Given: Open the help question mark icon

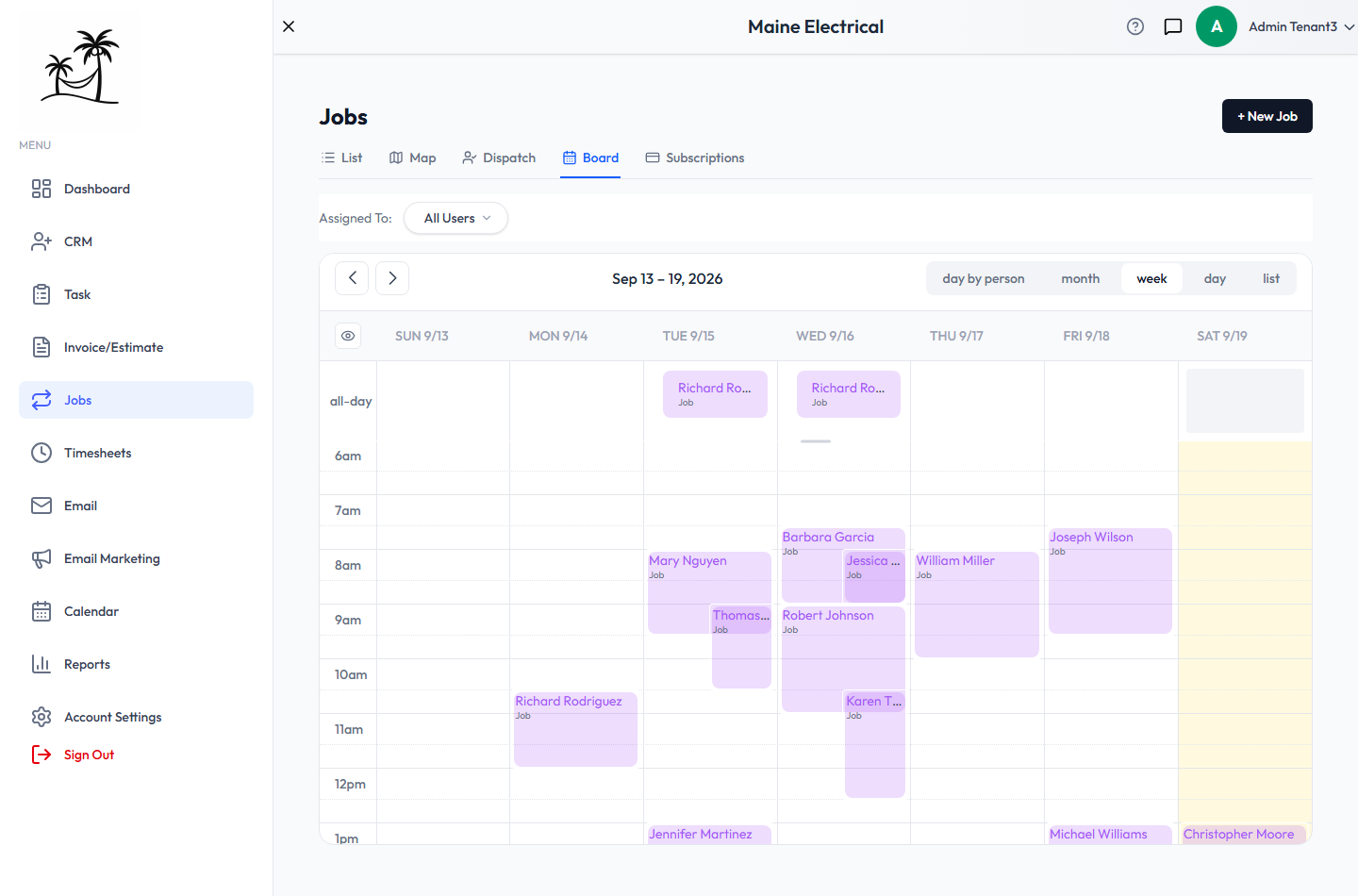Looking at the screenshot, I should point(1135,26).
